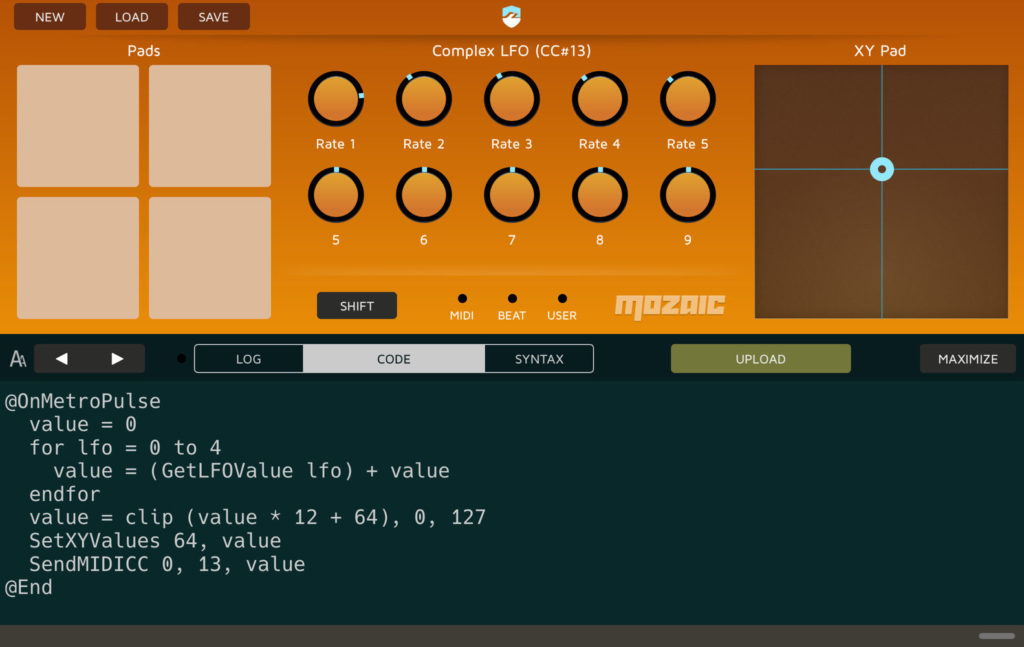The image size is (1024, 647).
Task: Switch to the SYNTAX tab
Action: coord(539,358)
